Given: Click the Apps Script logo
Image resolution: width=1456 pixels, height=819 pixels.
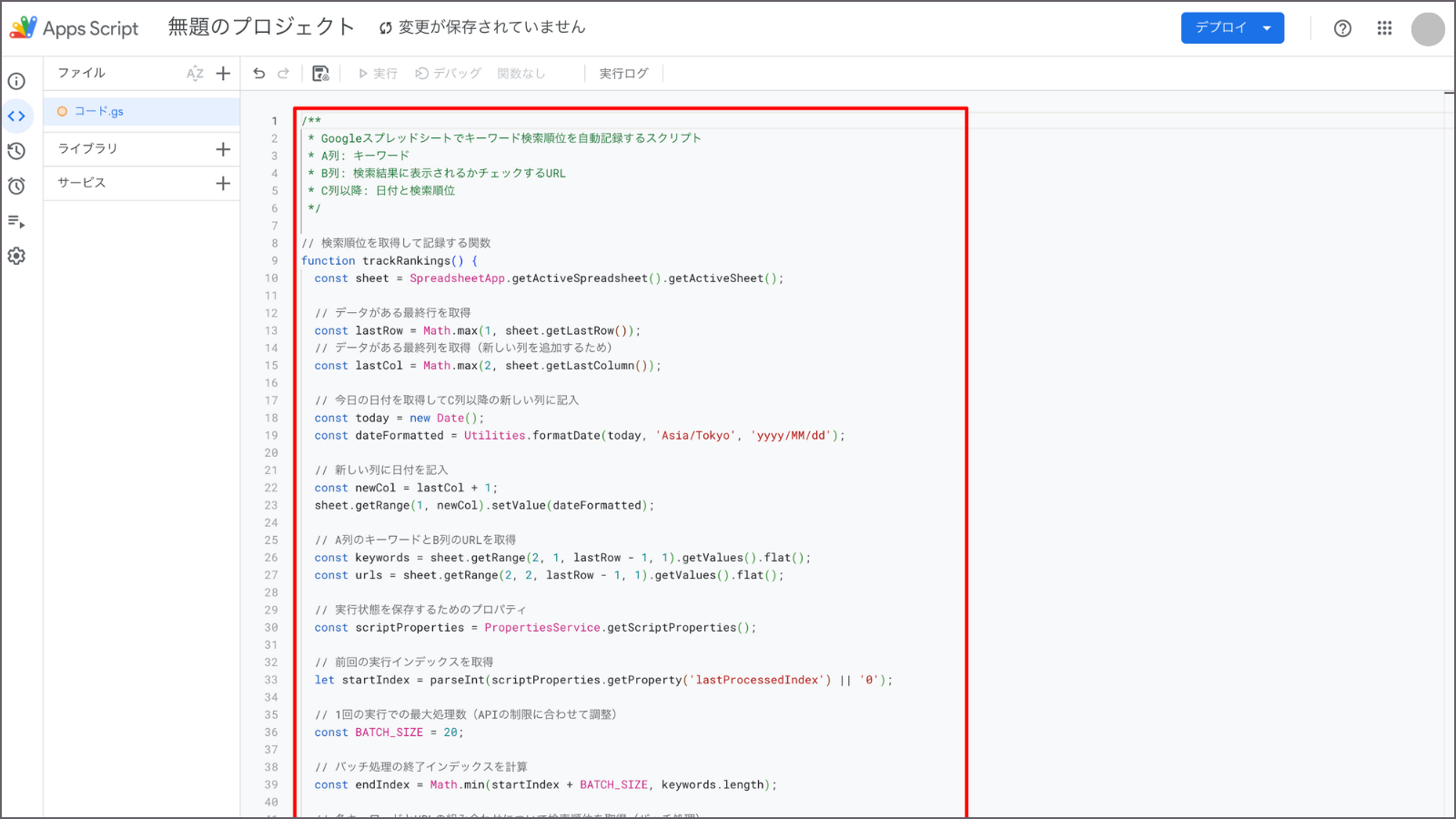Looking at the screenshot, I should point(74,27).
